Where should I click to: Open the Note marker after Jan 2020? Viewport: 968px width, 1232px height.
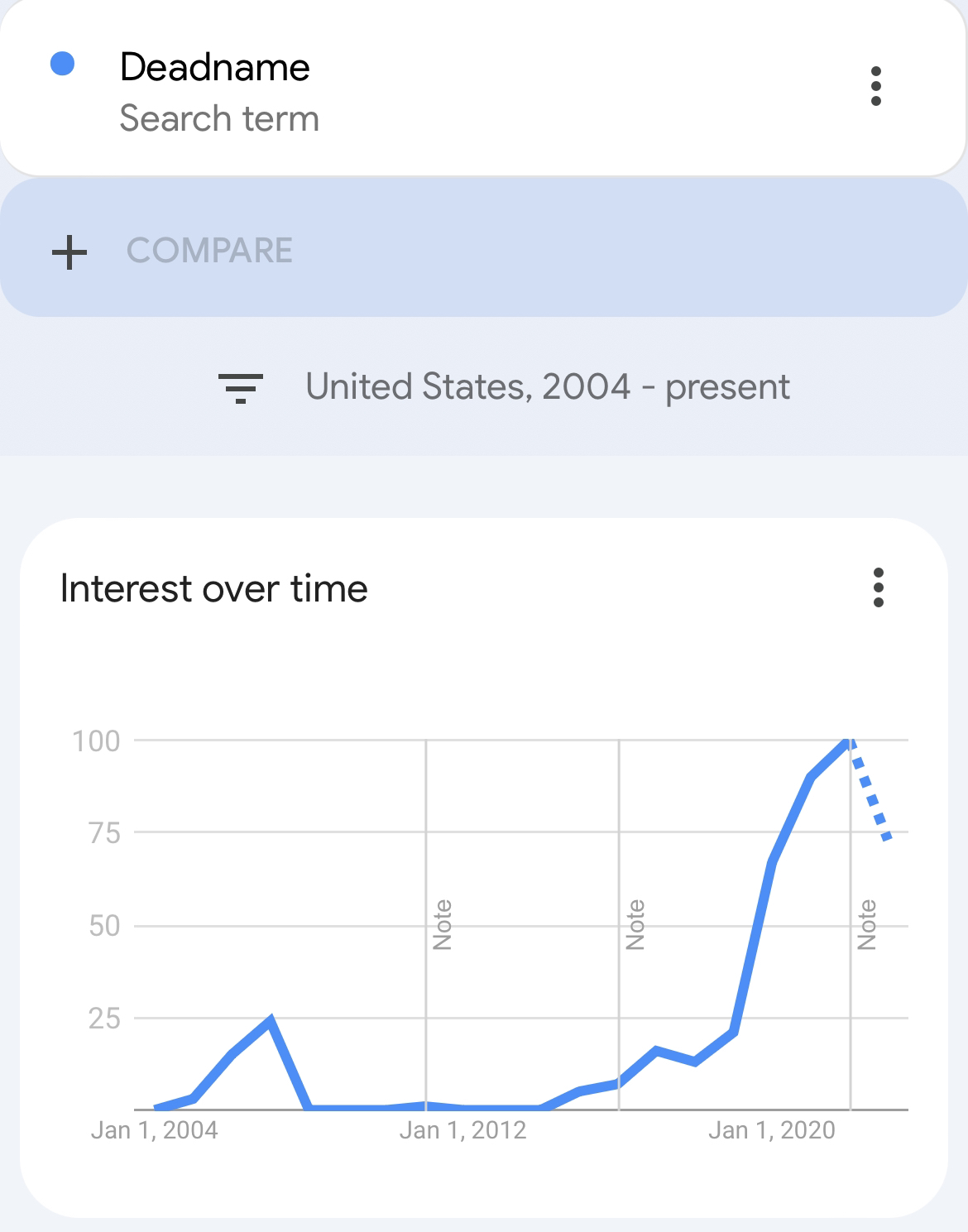867,925
